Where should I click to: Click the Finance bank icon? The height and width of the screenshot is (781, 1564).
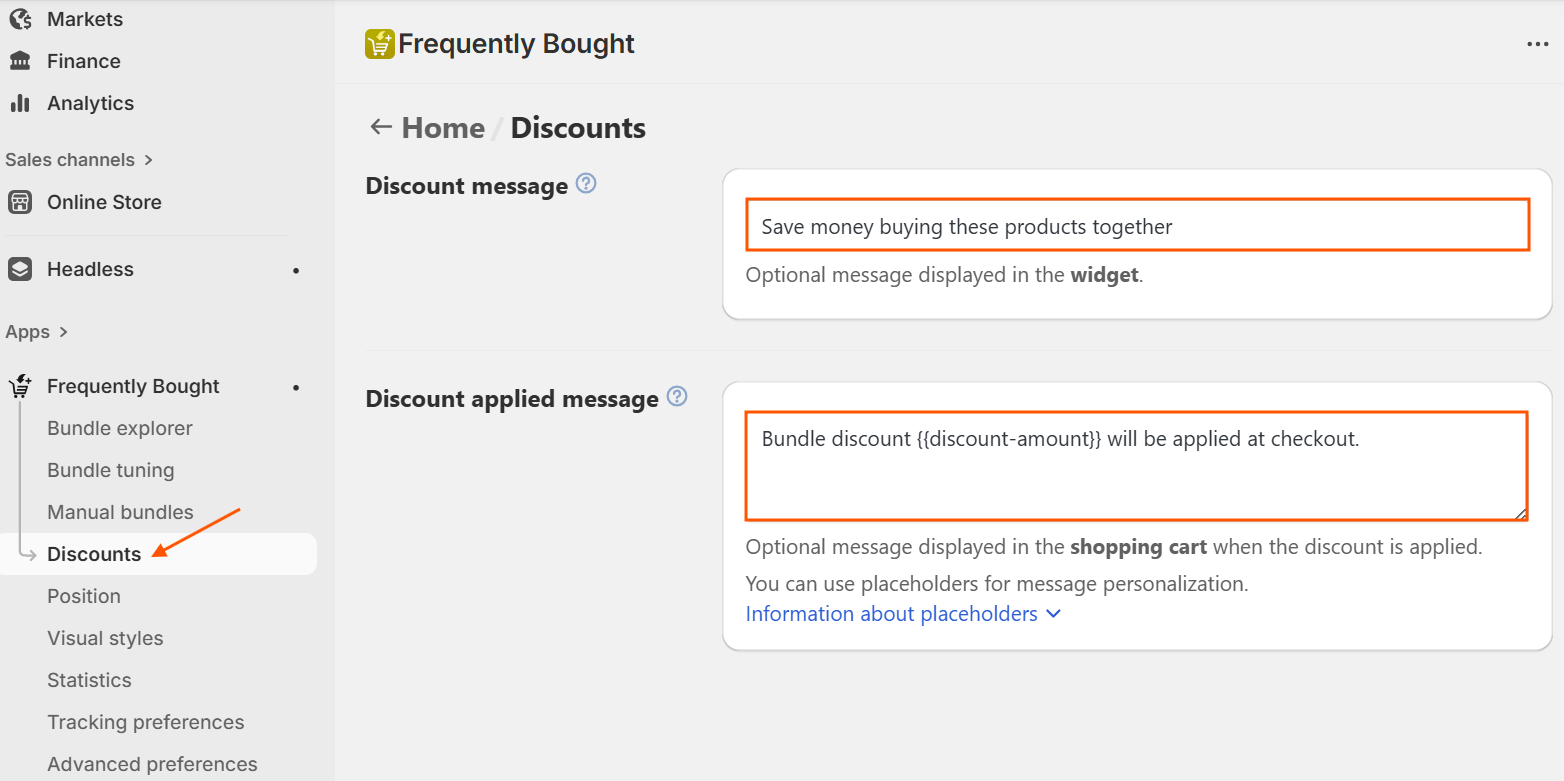point(20,61)
